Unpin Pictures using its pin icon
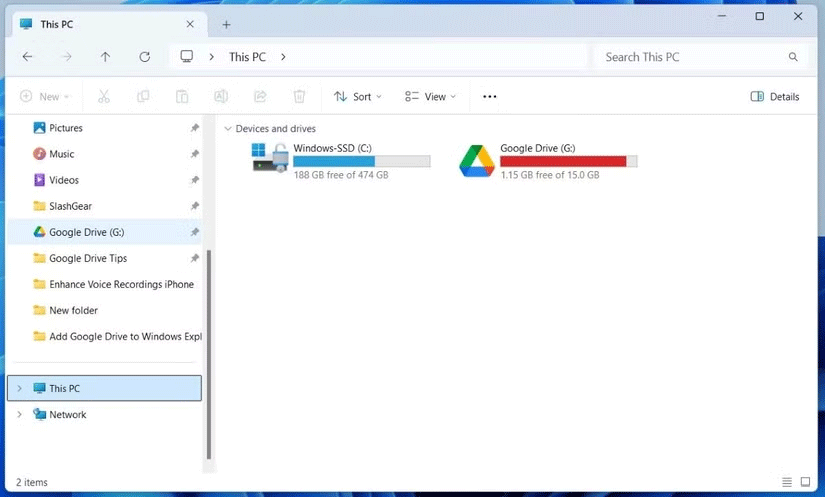 pos(195,128)
